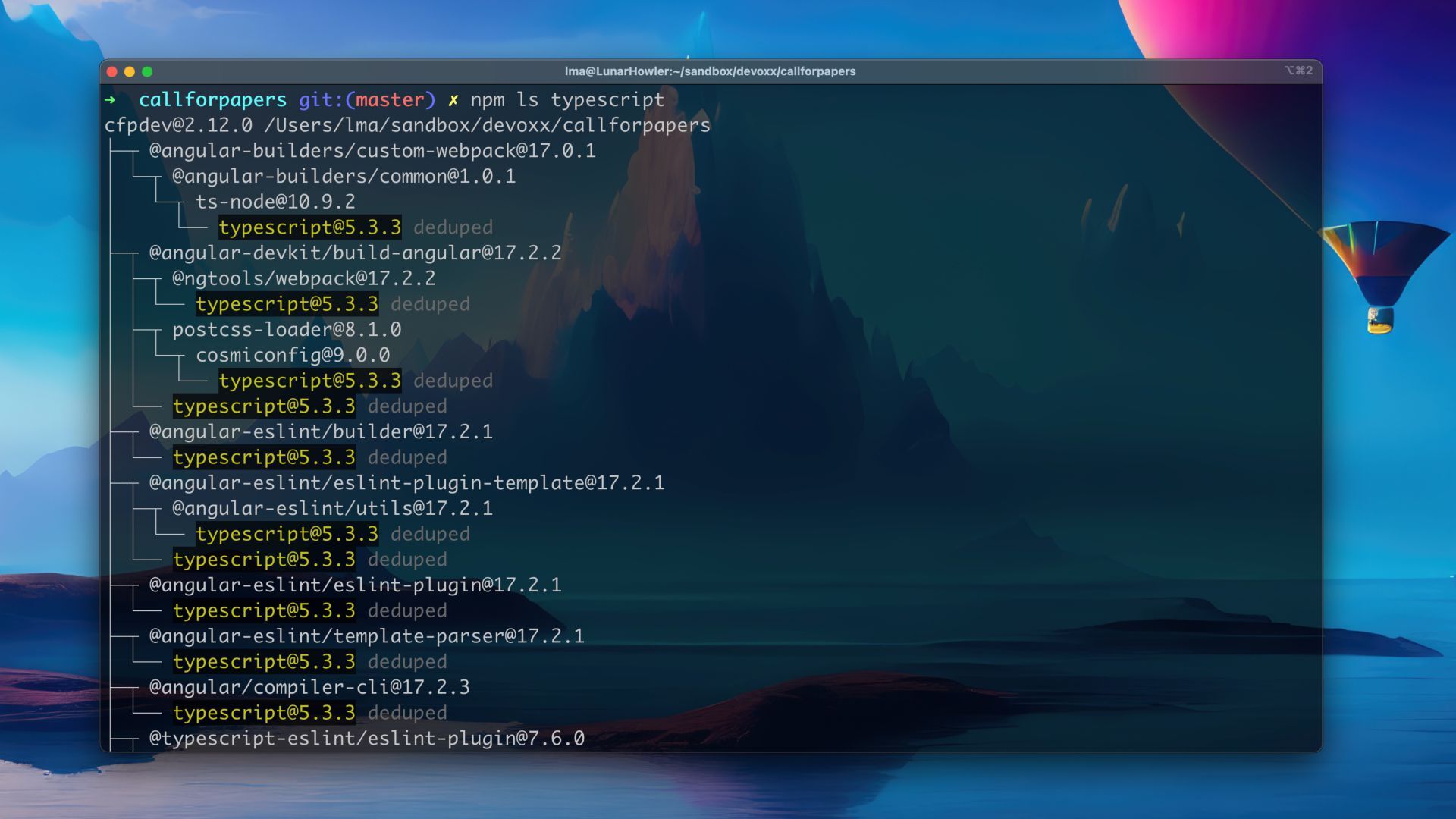
Task: Click 'deduped' label under @angular-eslint/builder
Action: 407,457
